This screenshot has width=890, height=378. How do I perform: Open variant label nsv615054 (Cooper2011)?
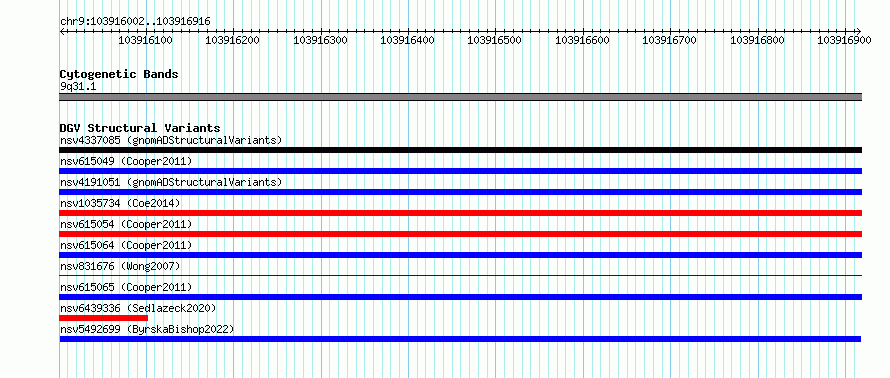coord(126,224)
